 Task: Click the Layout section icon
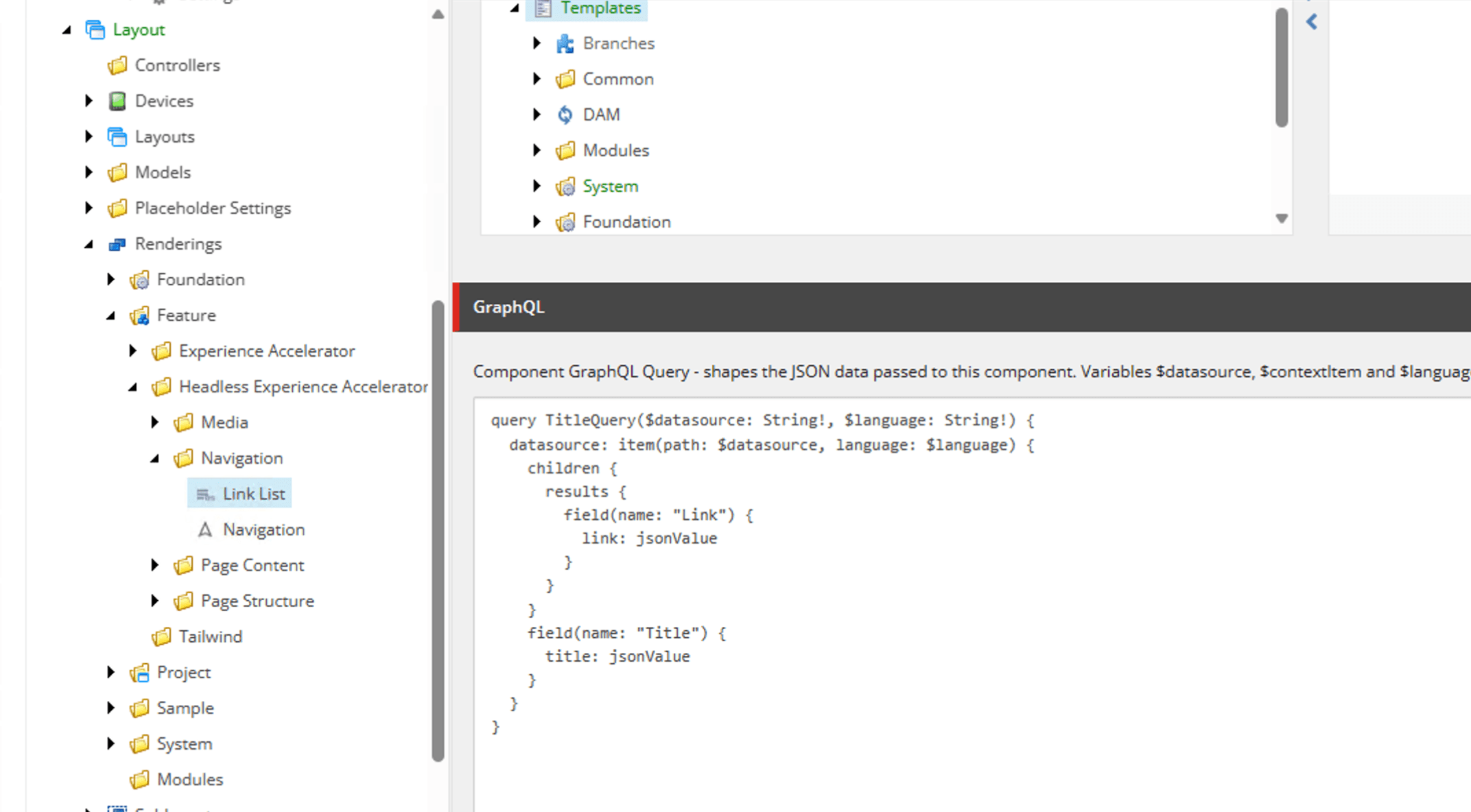pos(95,29)
